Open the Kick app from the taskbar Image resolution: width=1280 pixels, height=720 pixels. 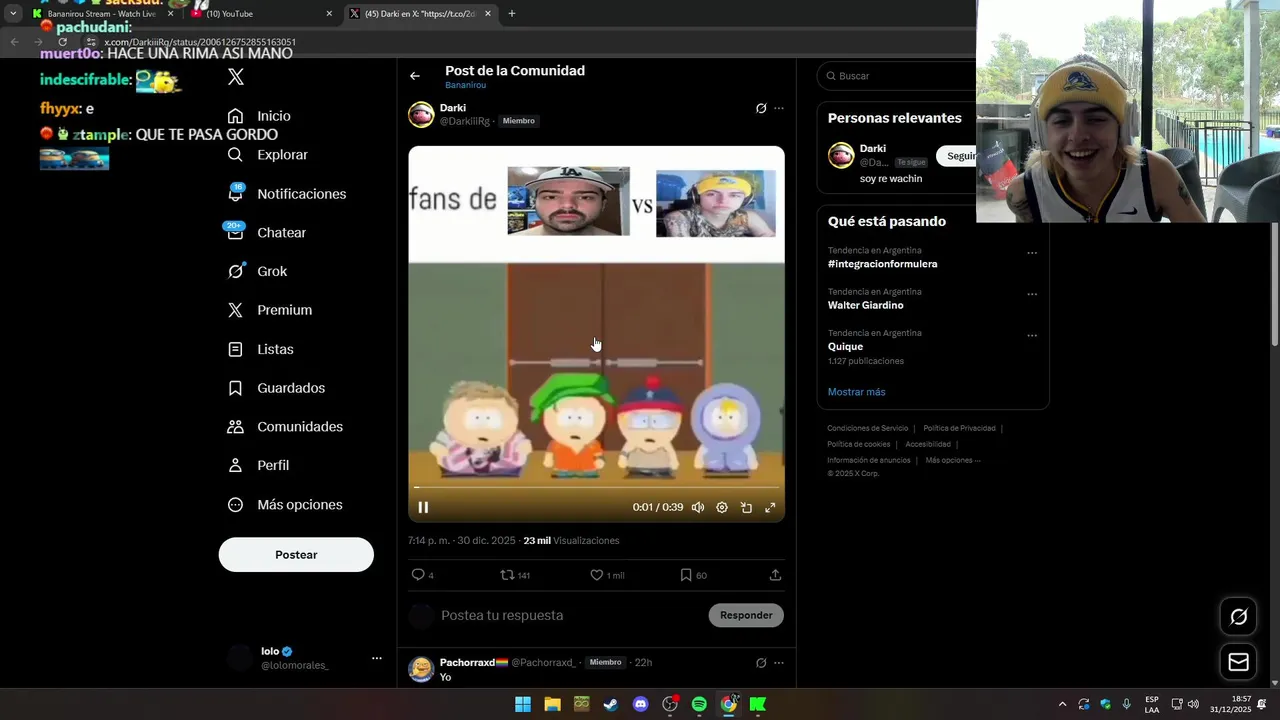pyautogui.click(x=758, y=704)
